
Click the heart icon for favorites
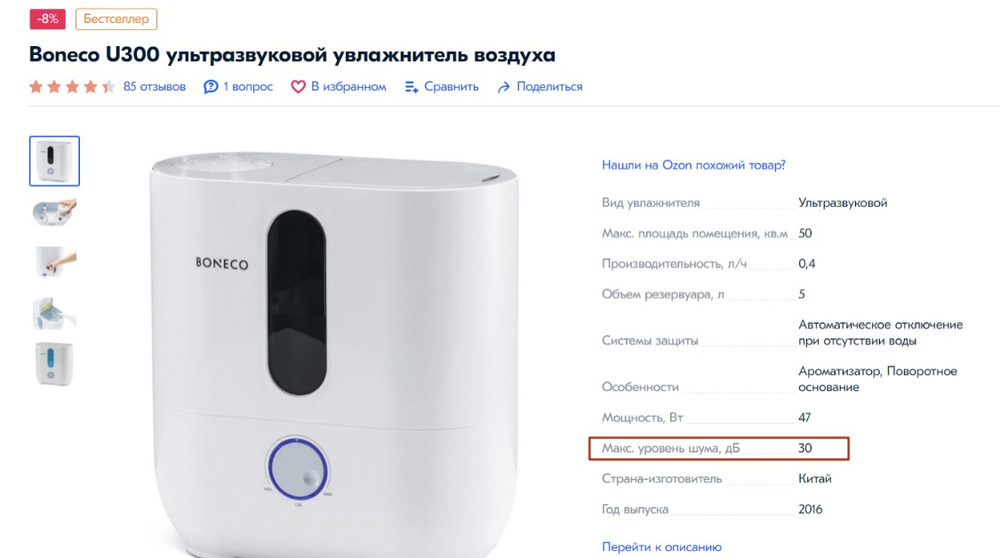point(298,87)
